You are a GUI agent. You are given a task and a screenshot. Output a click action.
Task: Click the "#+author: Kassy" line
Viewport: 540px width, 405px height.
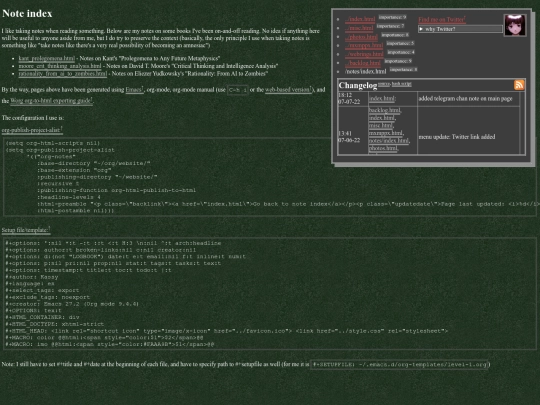32,277
